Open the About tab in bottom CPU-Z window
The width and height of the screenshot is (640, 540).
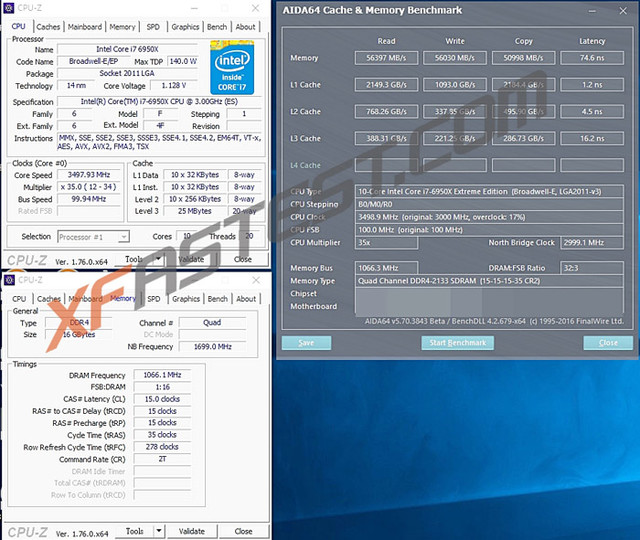point(246,299)
